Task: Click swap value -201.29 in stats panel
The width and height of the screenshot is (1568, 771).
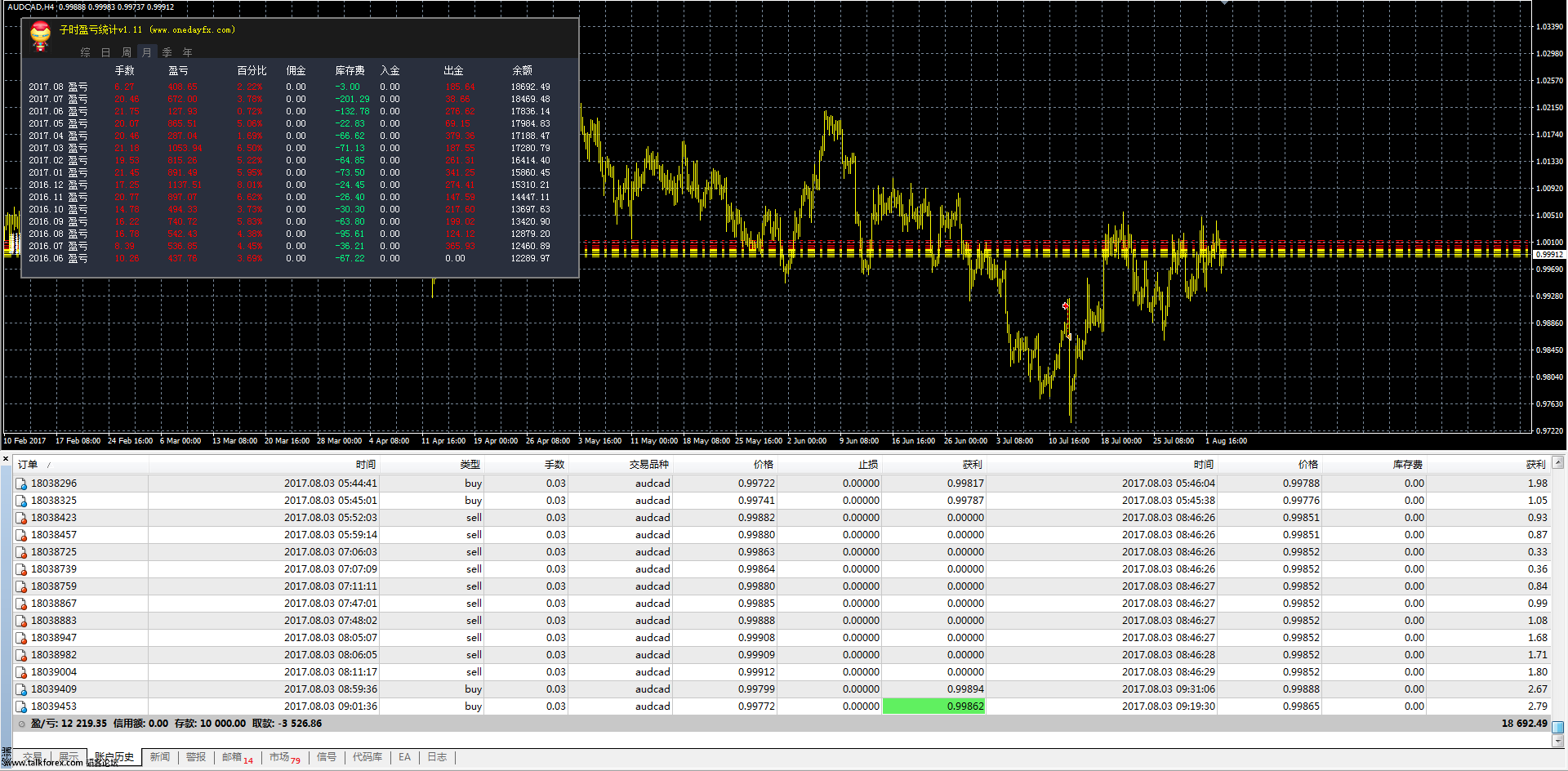Action: pyautogui.click(x=352, y=99)
